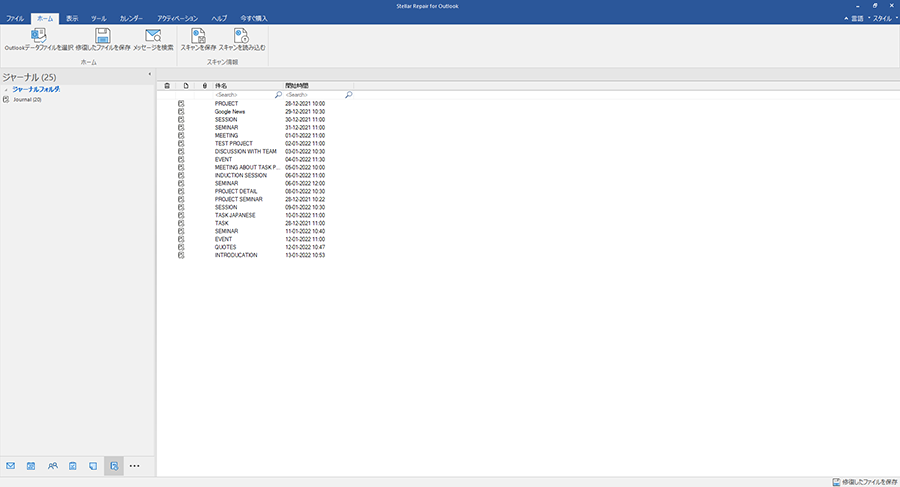
Task: Open the アクティベーション ribbon tab
Action: 177,18
